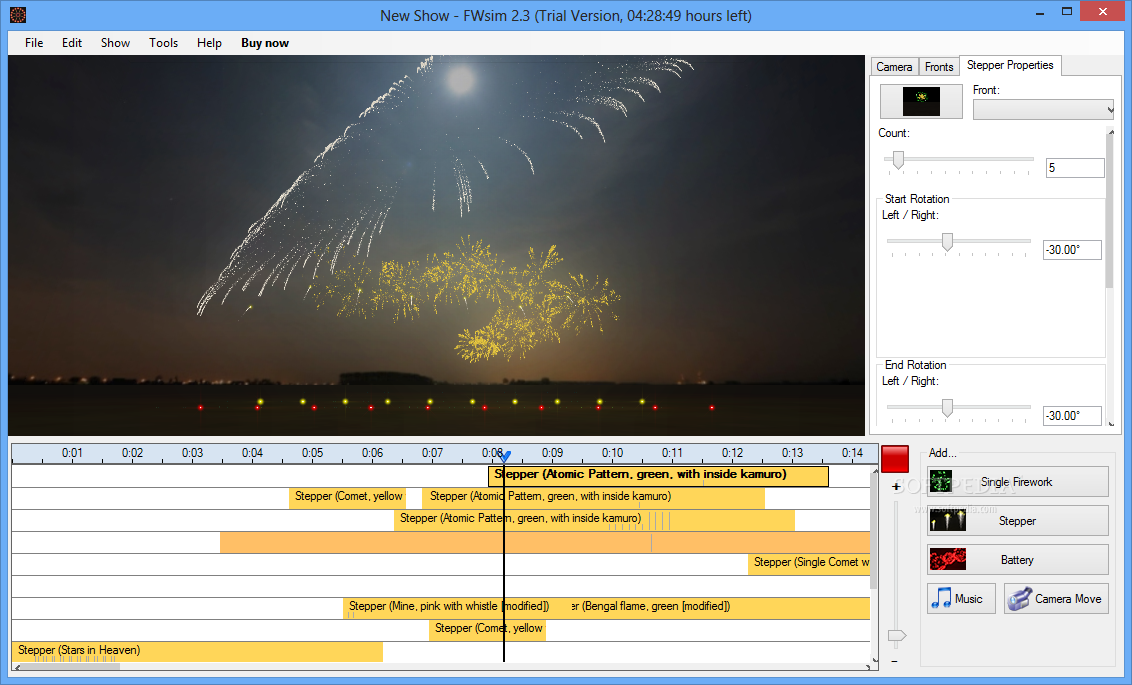1132x685 pixels.
Task: Click the Count slider handle
Action: pos(898,160)
